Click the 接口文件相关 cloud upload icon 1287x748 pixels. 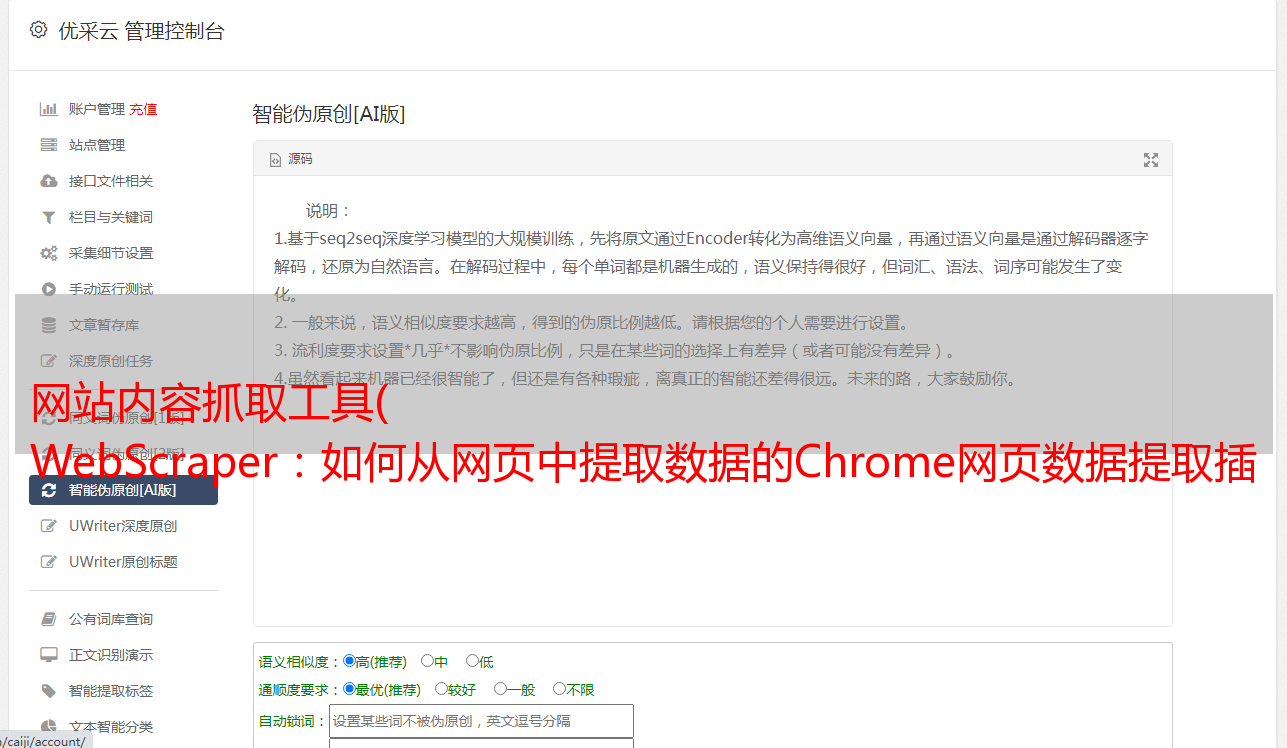(x=48, y=181)
